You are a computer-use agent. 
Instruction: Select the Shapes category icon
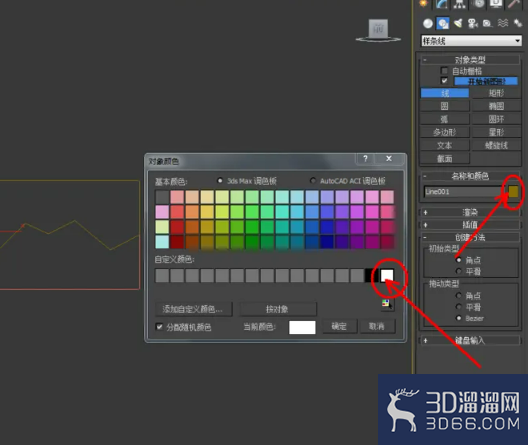pyautogui.click(x=443, y=23)
